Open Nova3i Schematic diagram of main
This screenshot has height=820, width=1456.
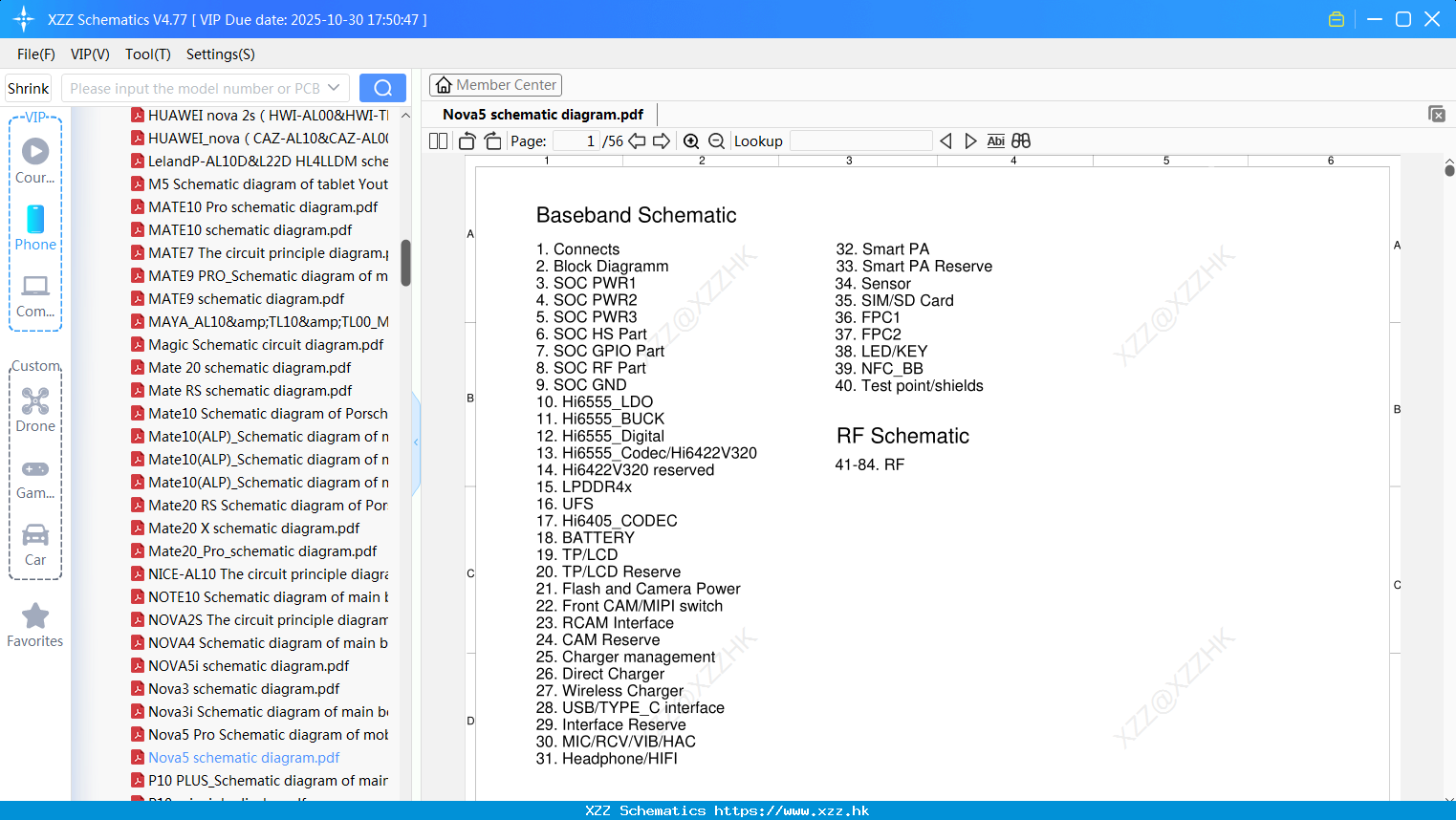259,711
